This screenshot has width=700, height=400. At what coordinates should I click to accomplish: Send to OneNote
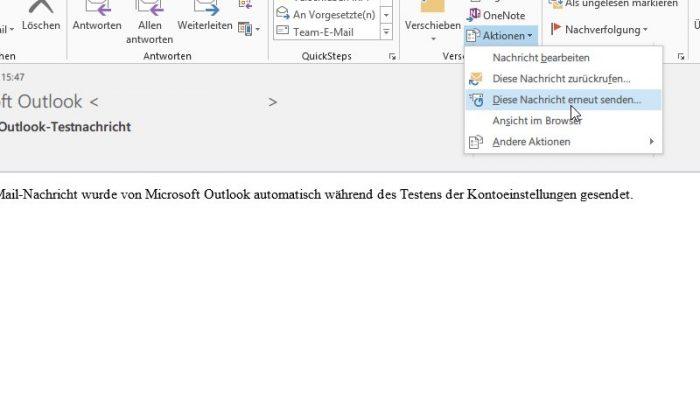click(496, 15)
